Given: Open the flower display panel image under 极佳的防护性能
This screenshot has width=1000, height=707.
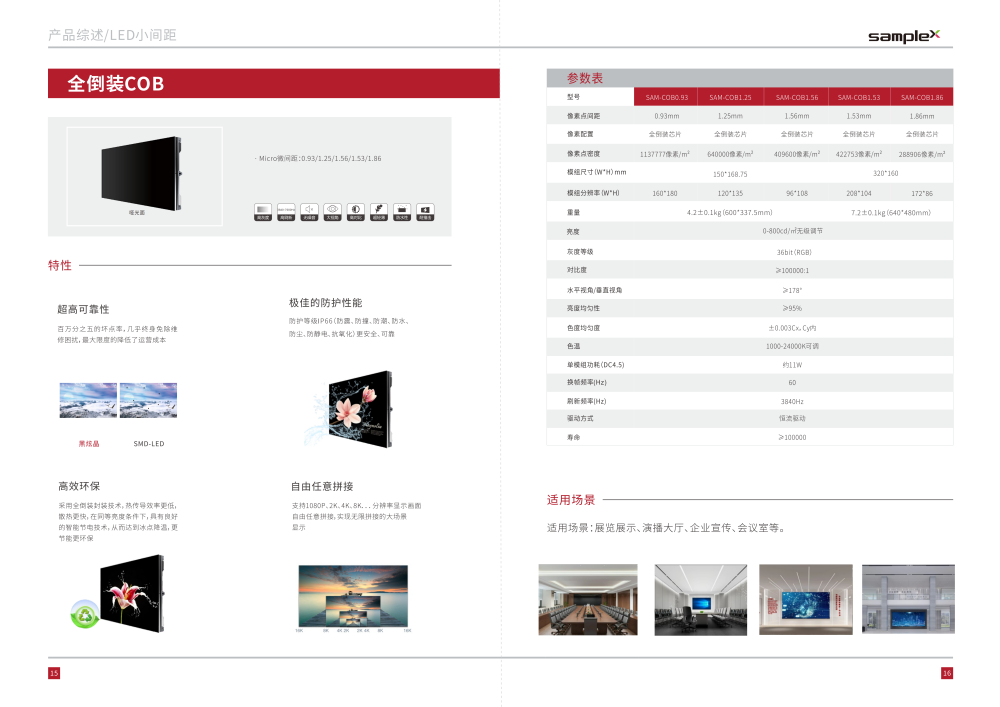Looking at the screenshot, I should [347, 410].
